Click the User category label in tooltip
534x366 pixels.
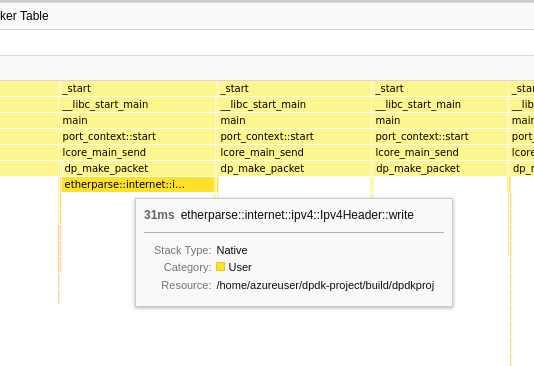click(240, 267)
